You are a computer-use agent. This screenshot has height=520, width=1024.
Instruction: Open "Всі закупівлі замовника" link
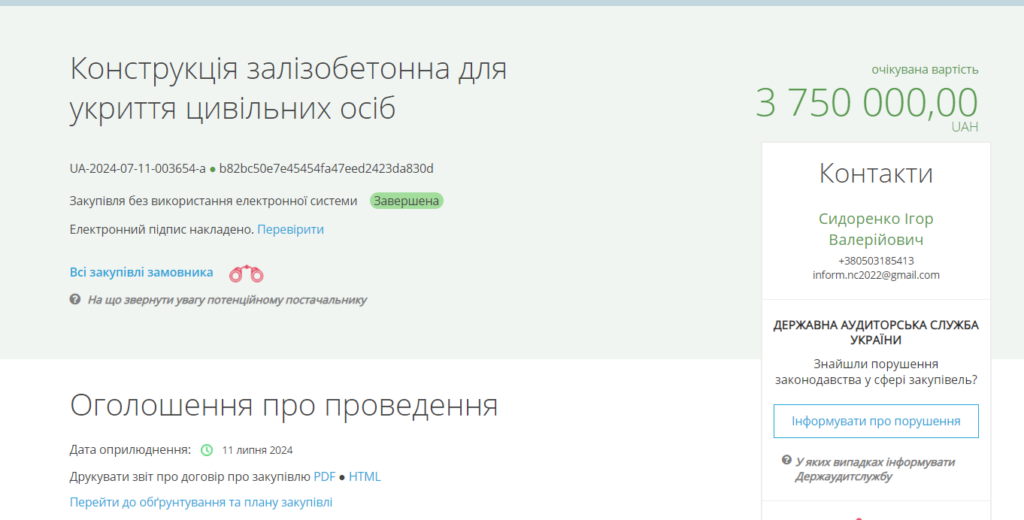click(141, 272)
